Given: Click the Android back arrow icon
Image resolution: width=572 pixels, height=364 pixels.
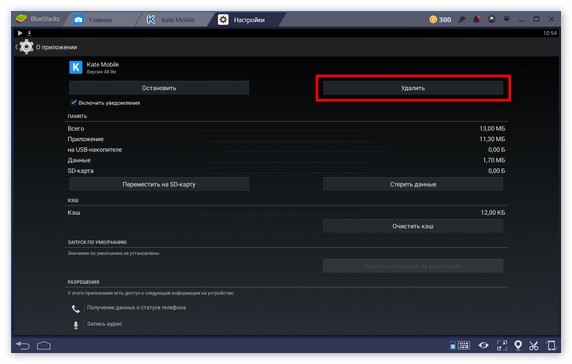Looking at the screenshot, I should [x=23, y=345].
